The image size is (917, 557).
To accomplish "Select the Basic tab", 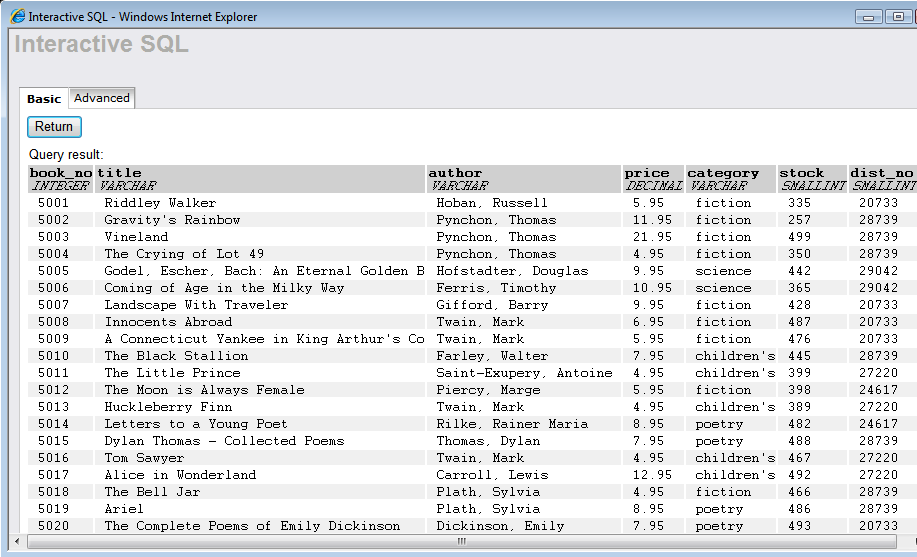I will [44, 99].
